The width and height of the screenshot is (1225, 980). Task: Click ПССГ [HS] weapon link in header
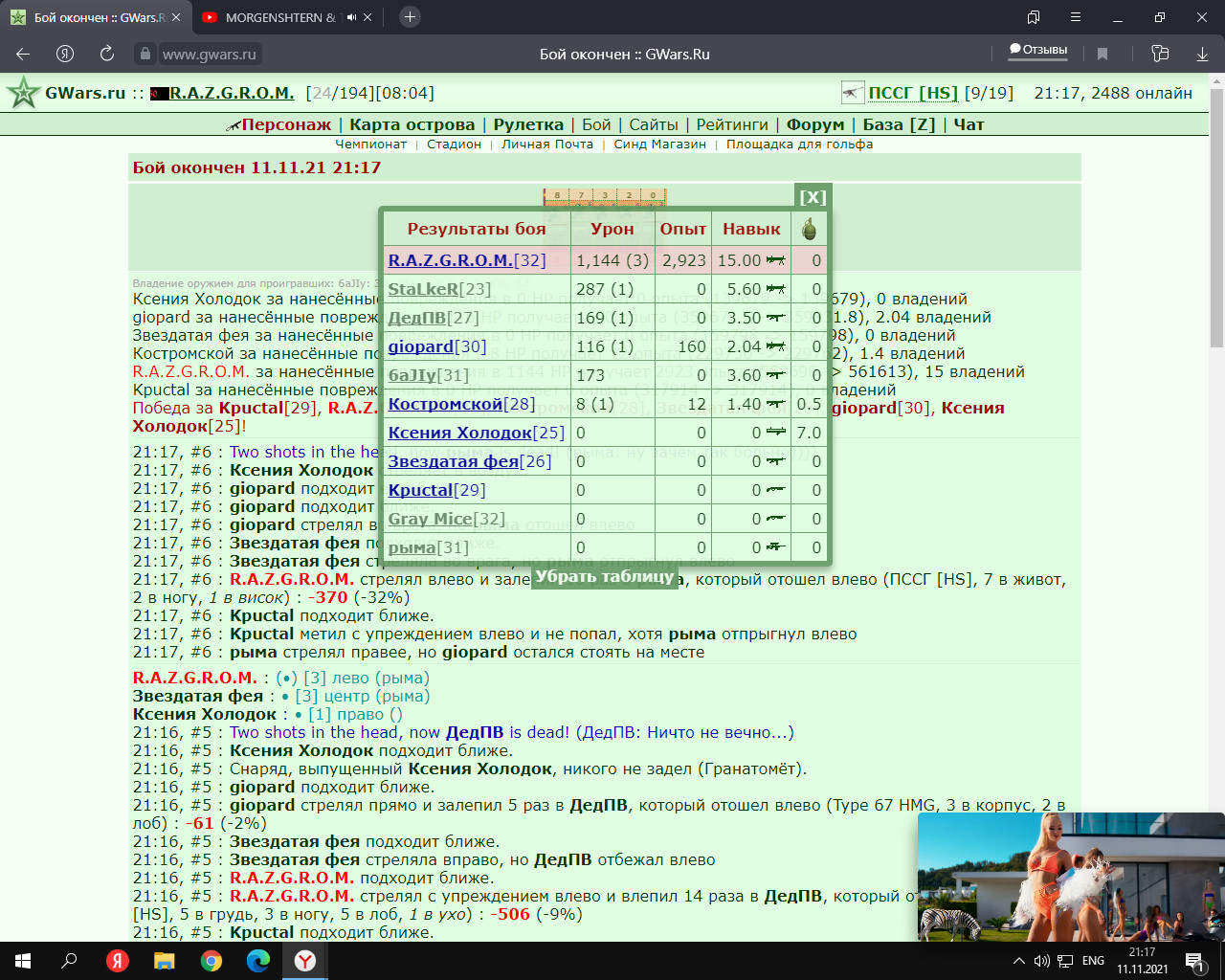coord(913,93)
